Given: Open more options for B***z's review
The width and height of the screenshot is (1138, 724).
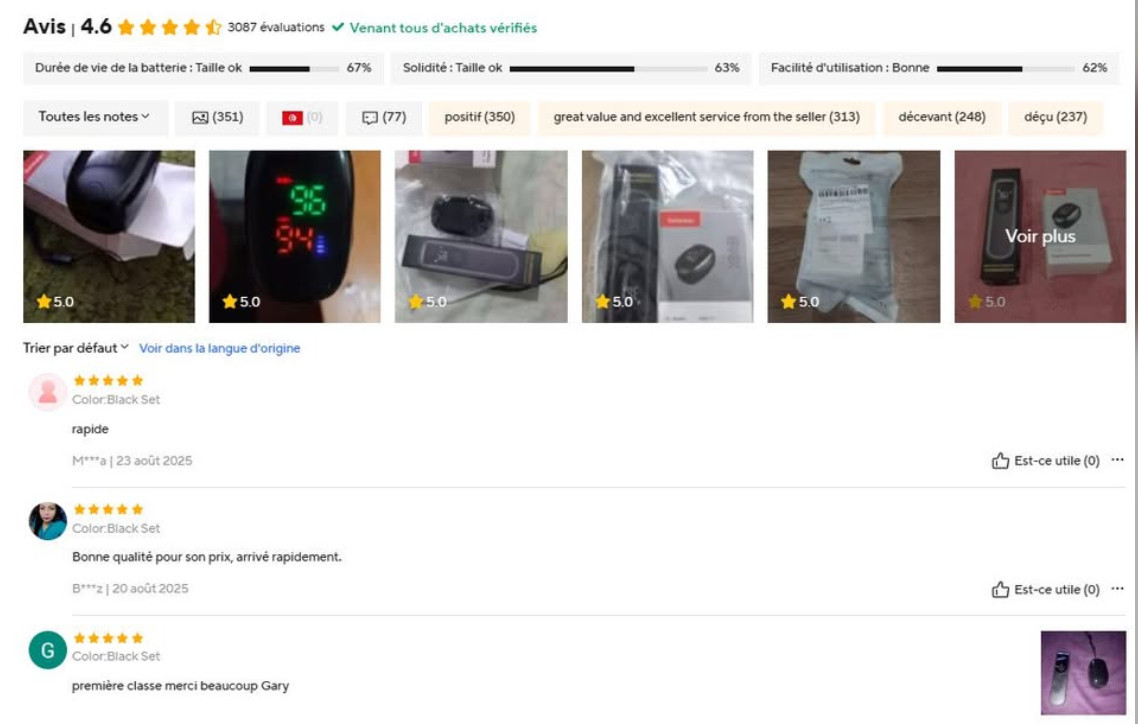Looking at the screenshot, I should coord(1117,589).
